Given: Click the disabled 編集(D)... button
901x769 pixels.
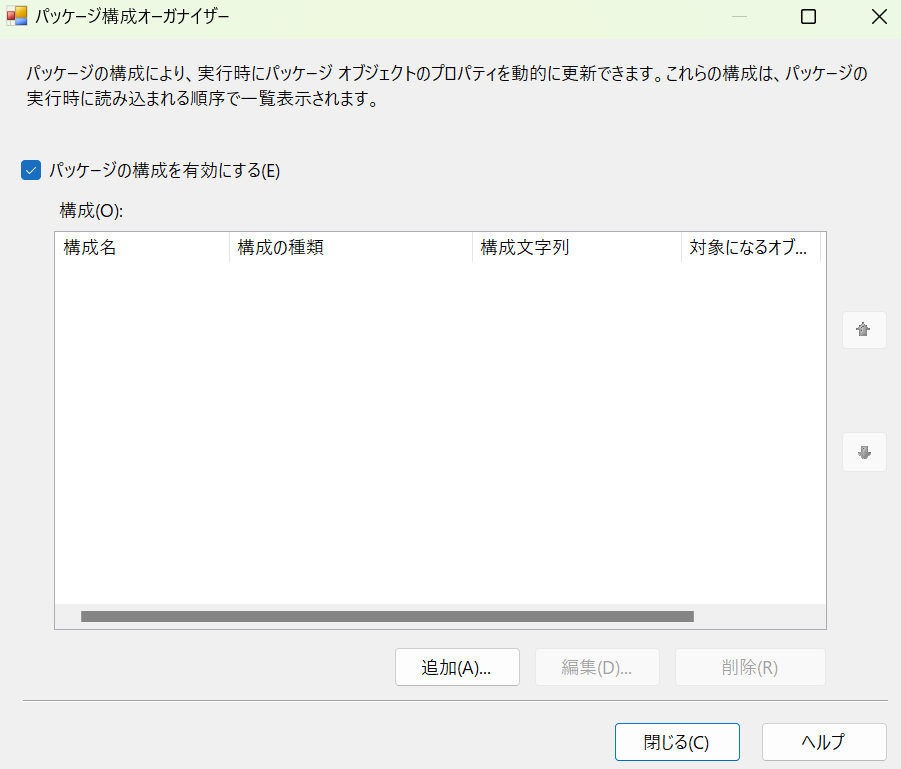Looking at the screenshot, I should [x=597, y=667].
